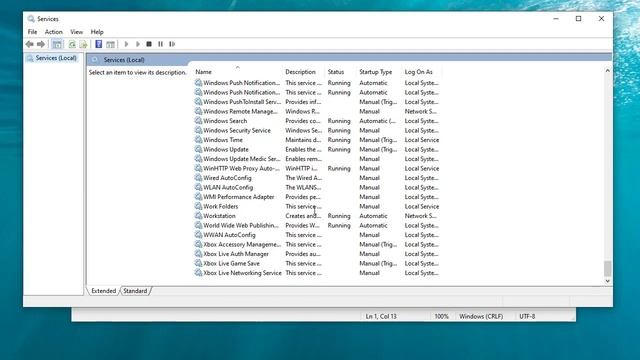Select Windows Update Medic Ser... service
Viewport: 640px width, 360px height.
[x=242, y=159]
